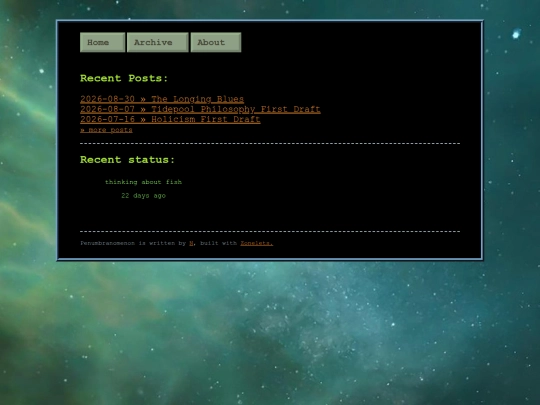Open the About navigation button
This screenshot has height=405, width=540.
click(x=216, y=42)
